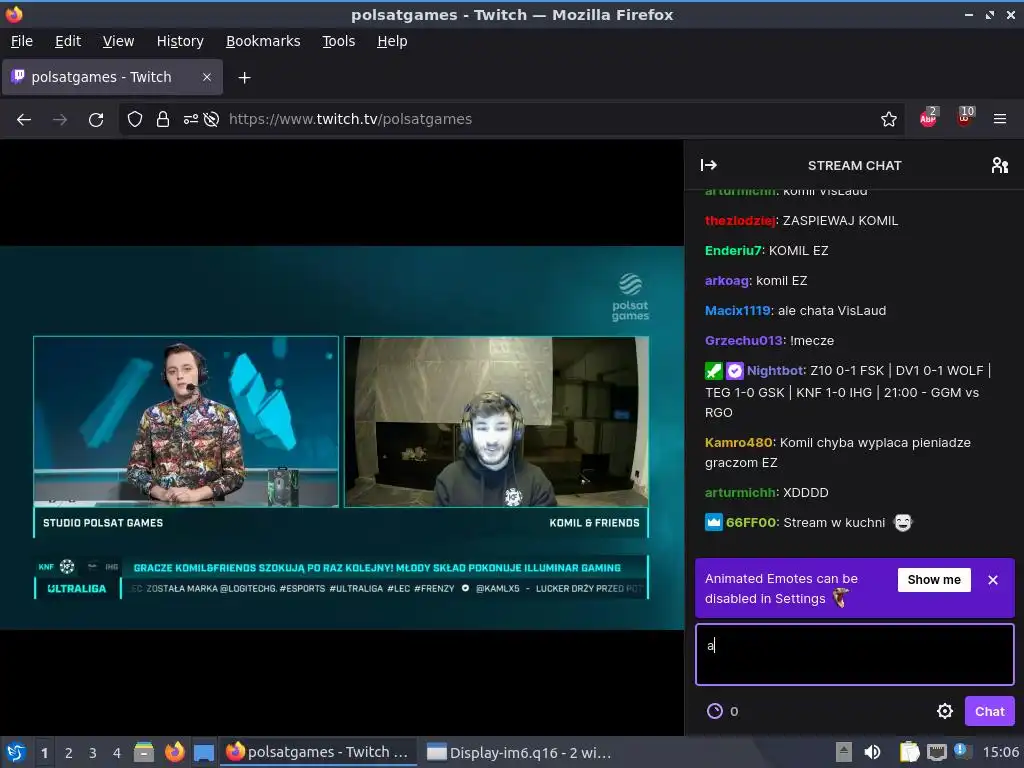Viewport: 1024px width, 768px height.
Task: Open clipboard manager tray icon
Action: pos(909,753)
